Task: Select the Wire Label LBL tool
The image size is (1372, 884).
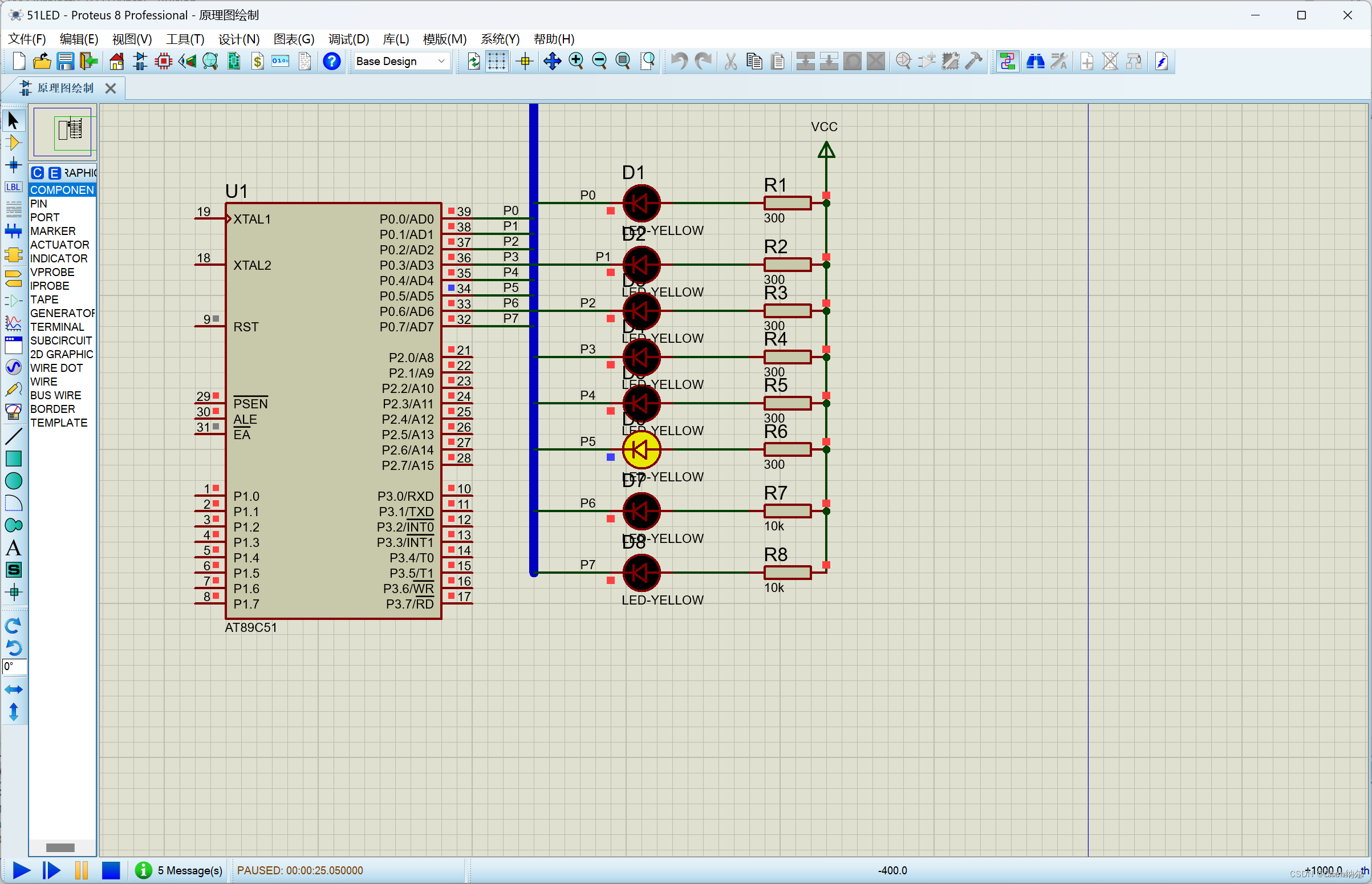Action: click(x=13, y=187)
